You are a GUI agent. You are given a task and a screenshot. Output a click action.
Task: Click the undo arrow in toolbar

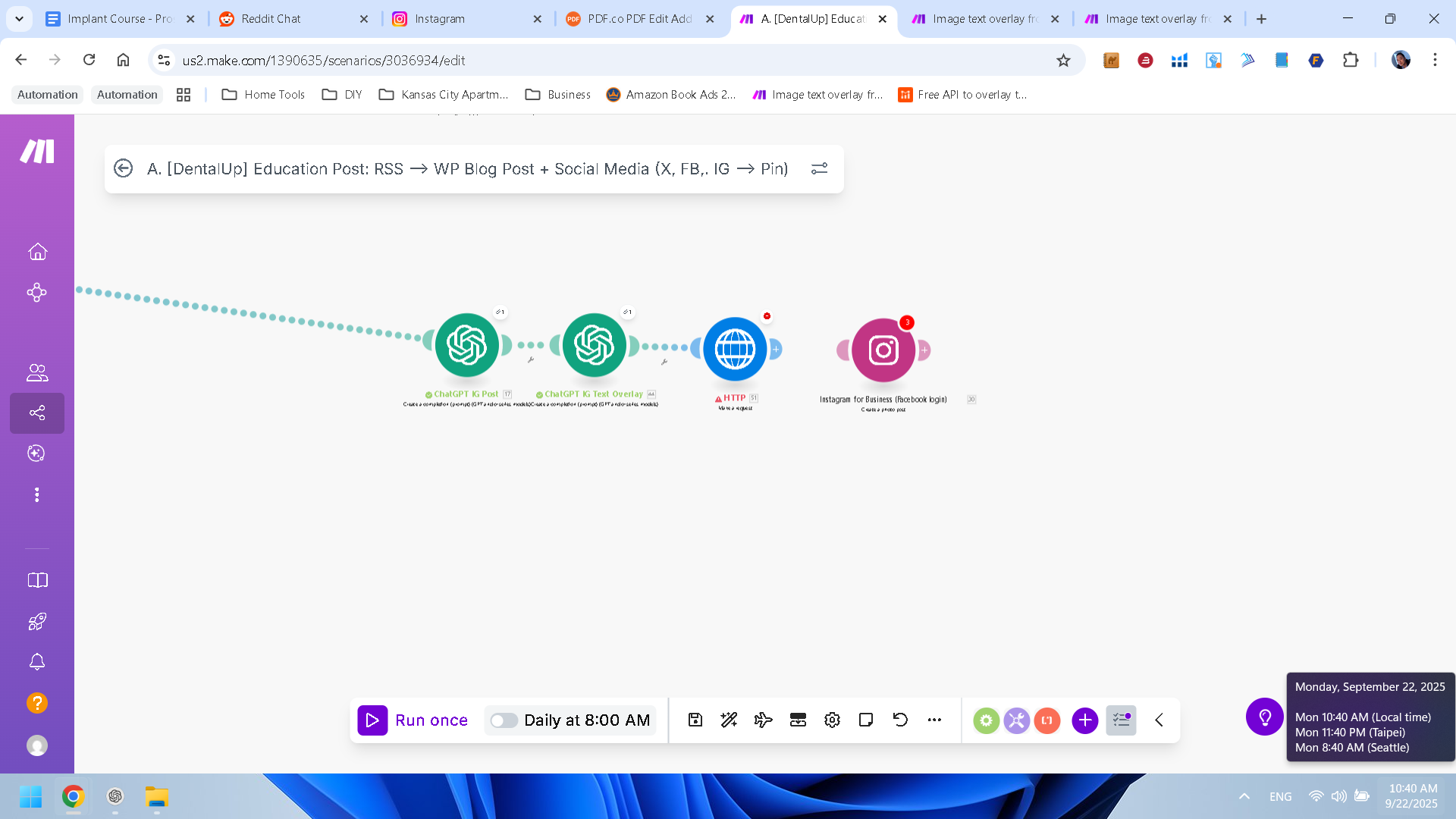(900, 720)
